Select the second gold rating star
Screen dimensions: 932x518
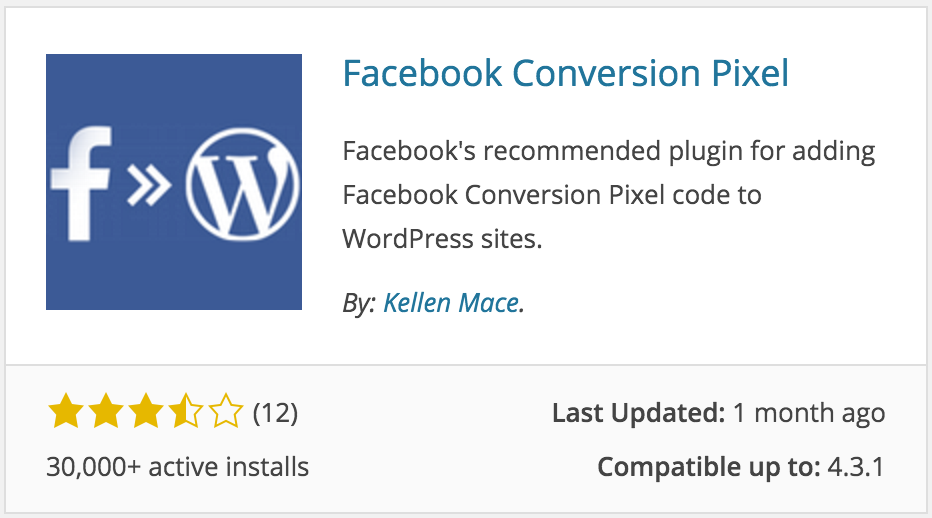click(106, 412)
